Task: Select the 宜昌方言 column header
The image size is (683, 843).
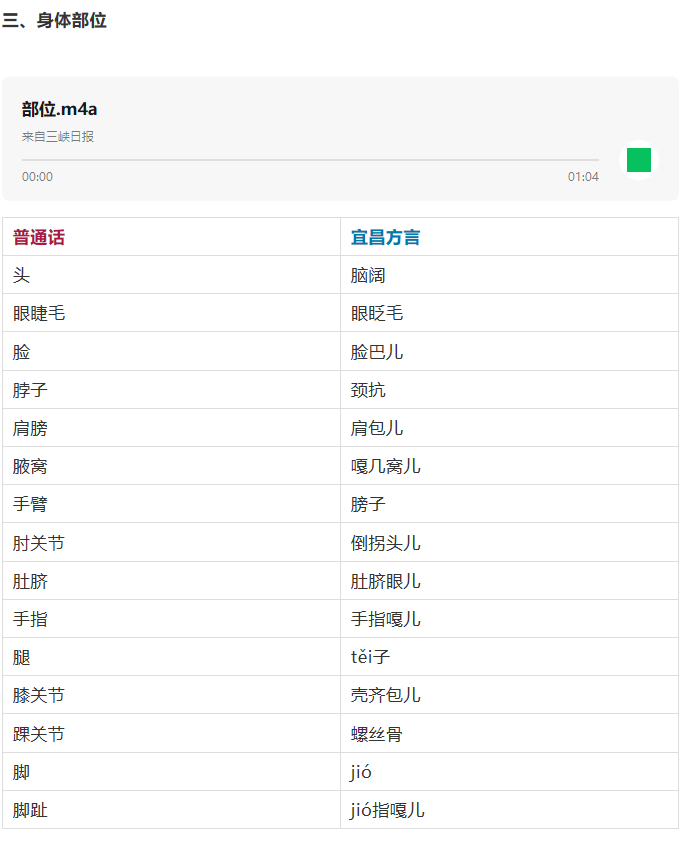Action: (x=385, y=238)
